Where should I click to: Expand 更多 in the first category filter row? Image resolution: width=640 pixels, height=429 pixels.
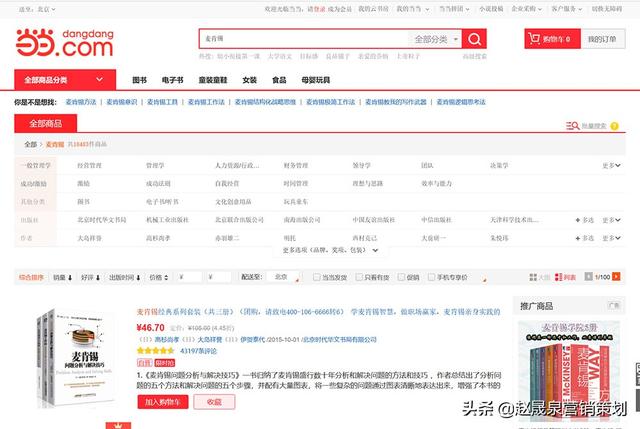tap(611, 165)
